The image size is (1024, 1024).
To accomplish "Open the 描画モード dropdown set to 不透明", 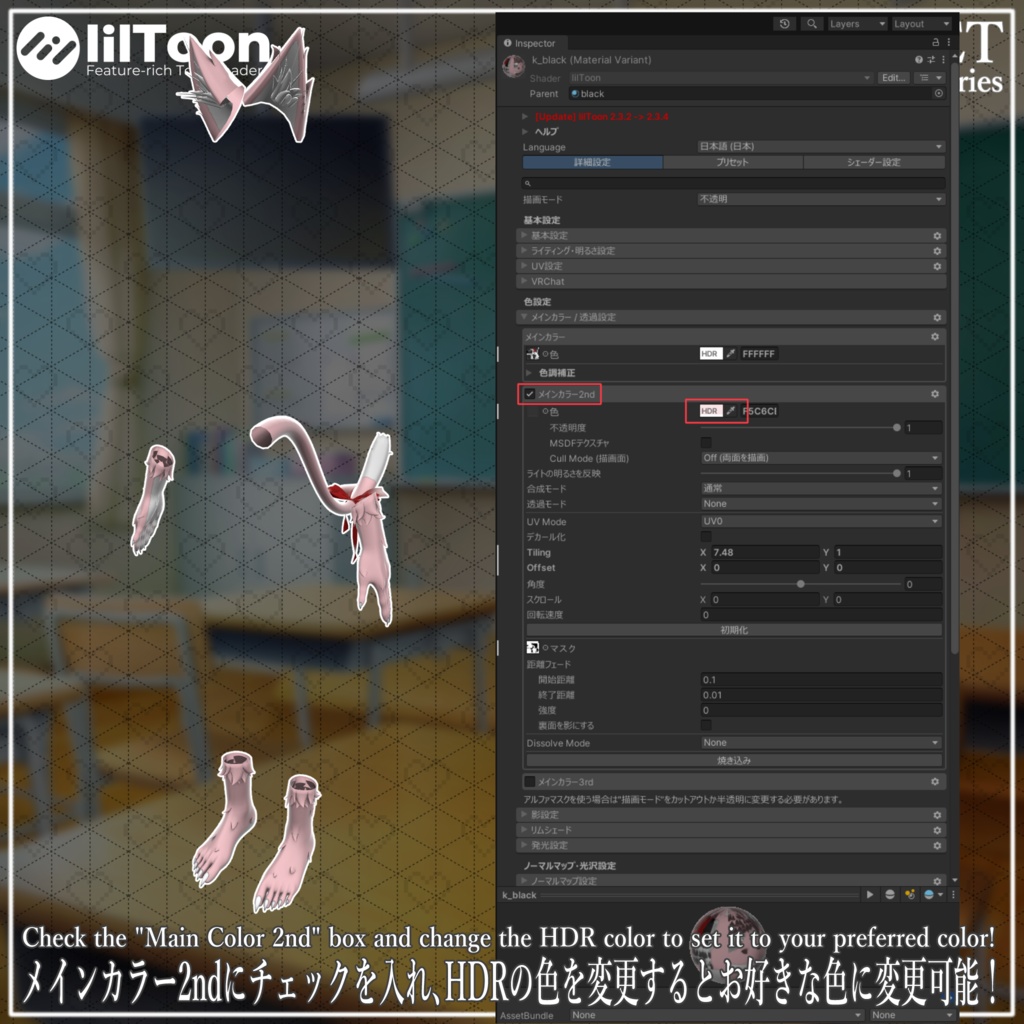I will click(x=821, y=199).
